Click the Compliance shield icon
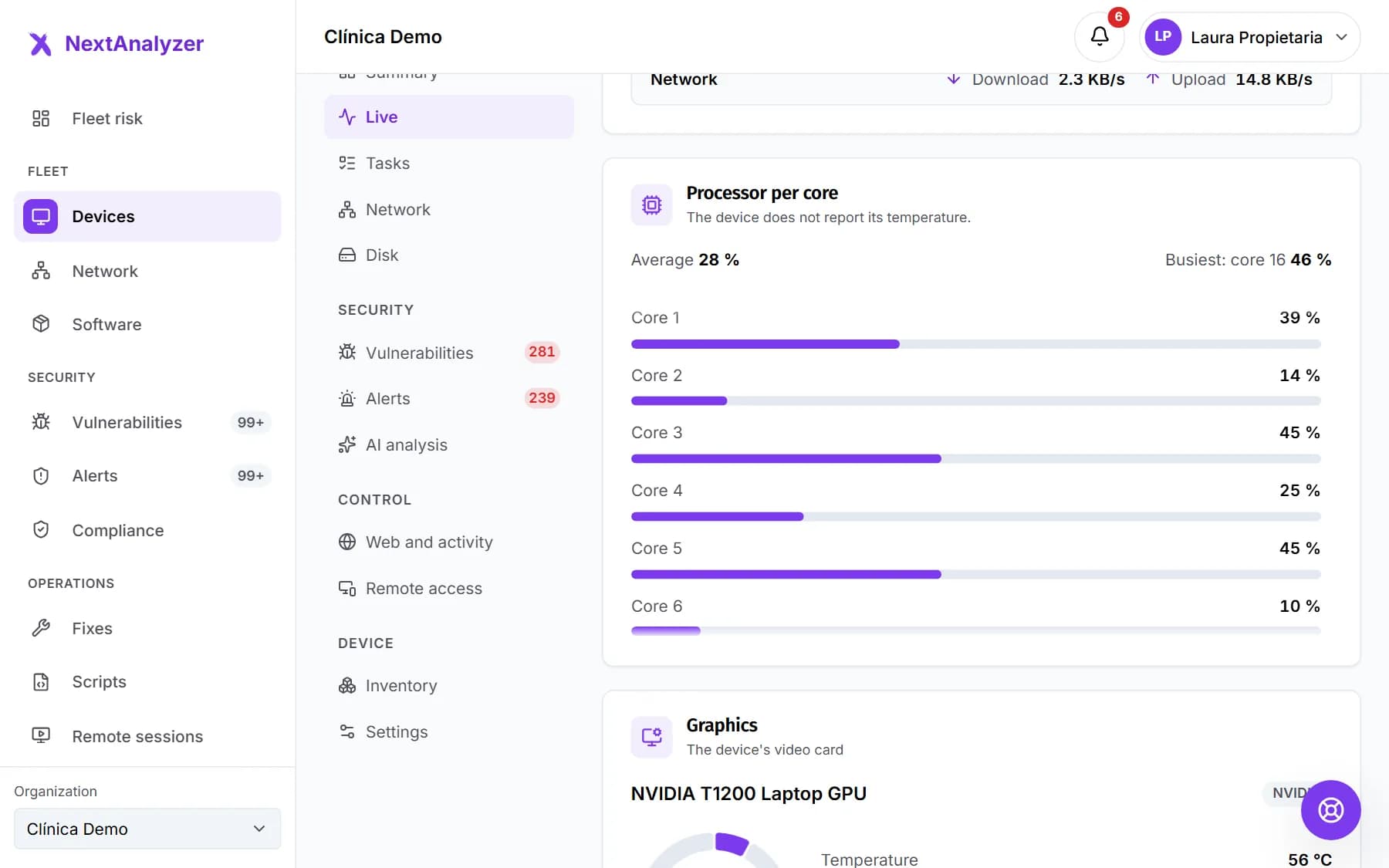Image resolution: width=1389 pixels, height=868 pixels. [41, 530]
